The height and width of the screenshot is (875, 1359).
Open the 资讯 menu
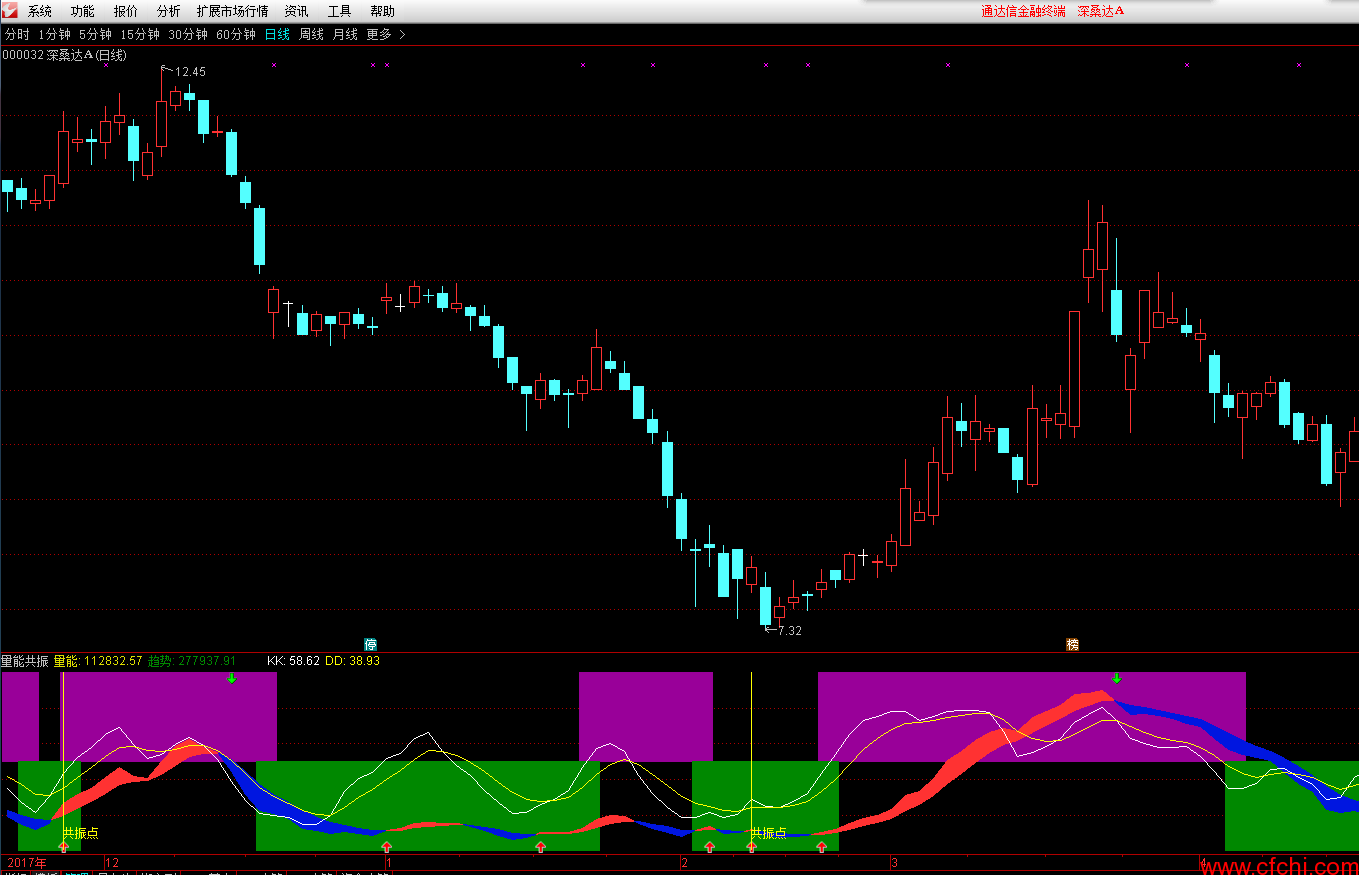296,11
